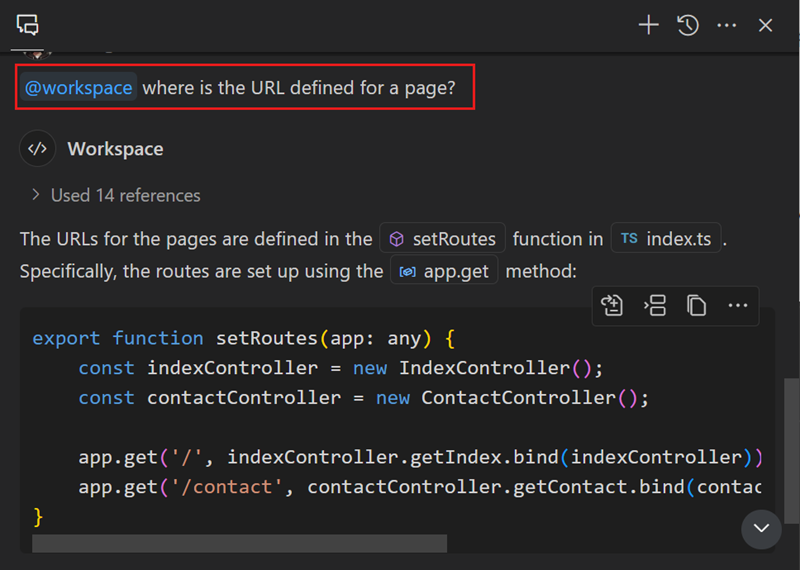This screenshot has width=800, height=570.
Task: Insert code block at cursor
Action: pyautogui.click(x=655, y=305)
